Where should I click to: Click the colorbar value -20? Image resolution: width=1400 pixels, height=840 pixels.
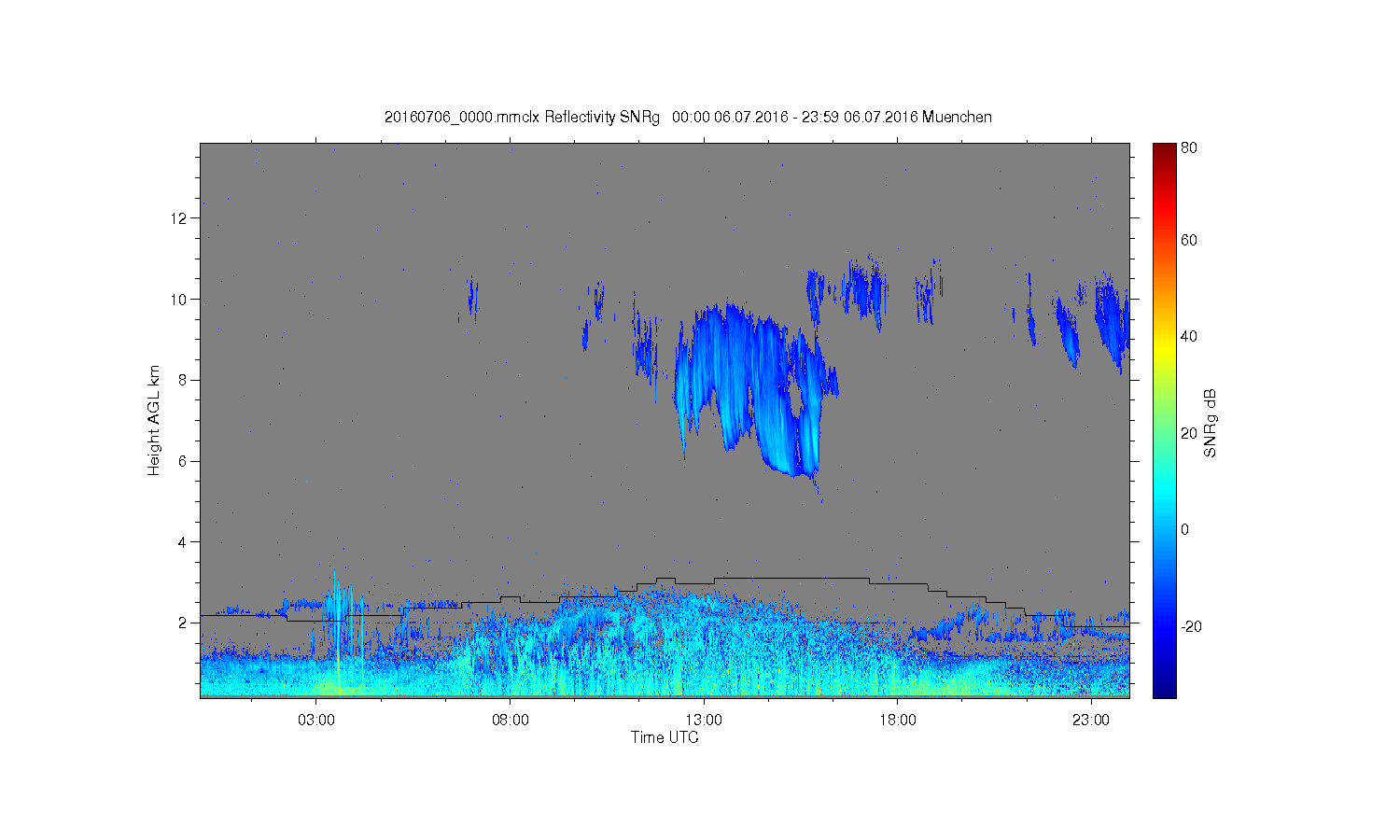pos(1190,626)
